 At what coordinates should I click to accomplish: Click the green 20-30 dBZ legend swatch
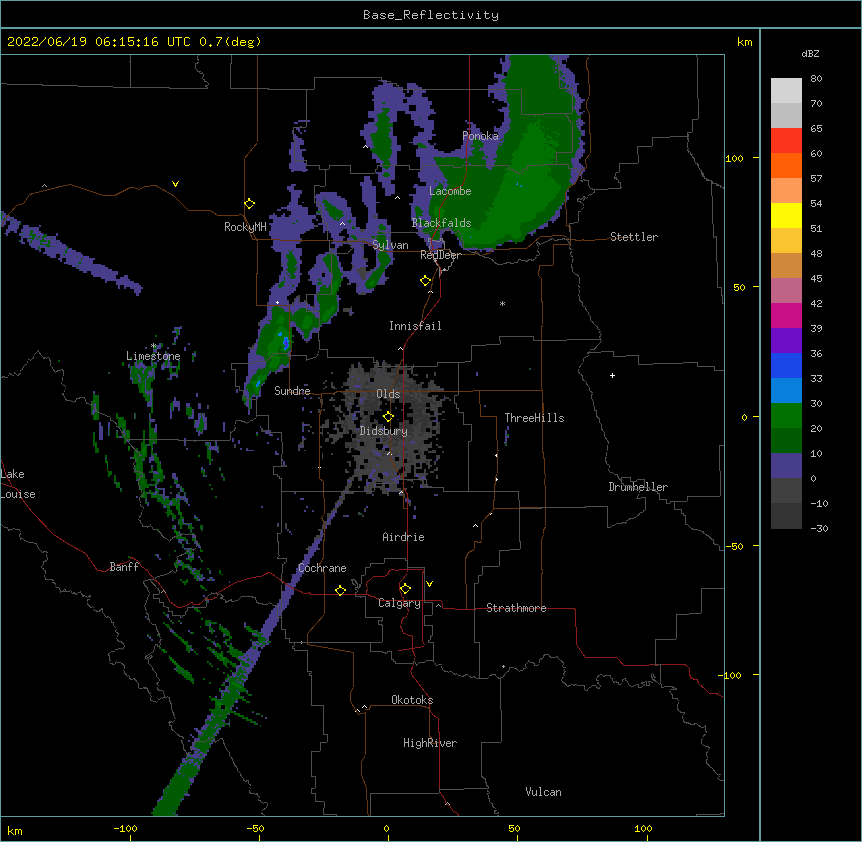[786, 416]
